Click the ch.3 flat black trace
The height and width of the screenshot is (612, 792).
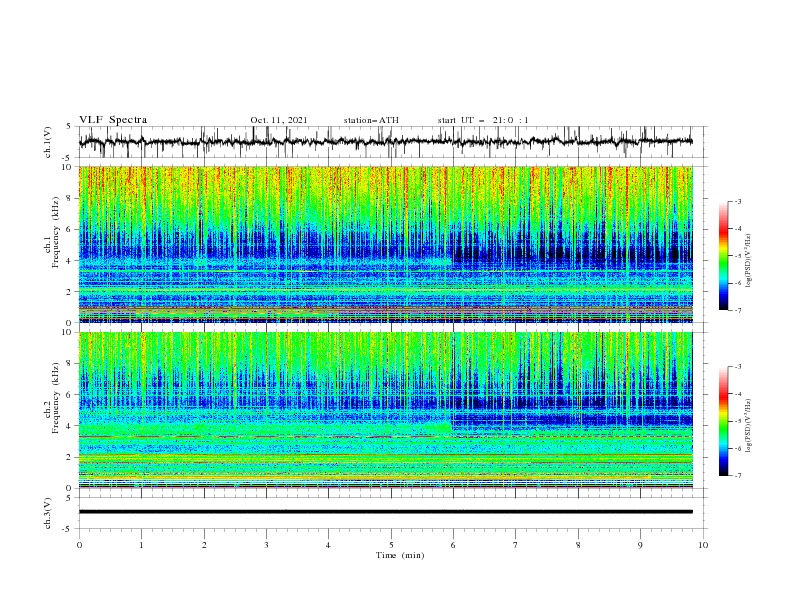(385, 512)
